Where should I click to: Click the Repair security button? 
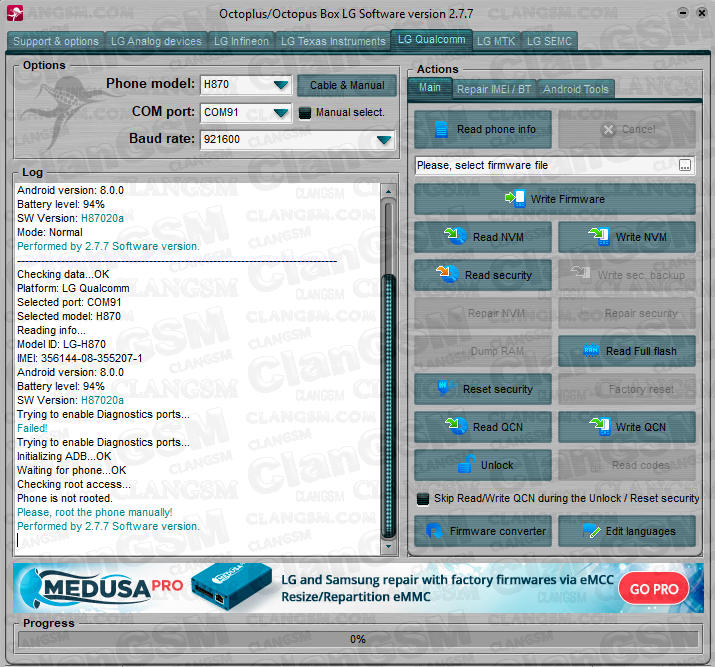[x=627, y=313]
